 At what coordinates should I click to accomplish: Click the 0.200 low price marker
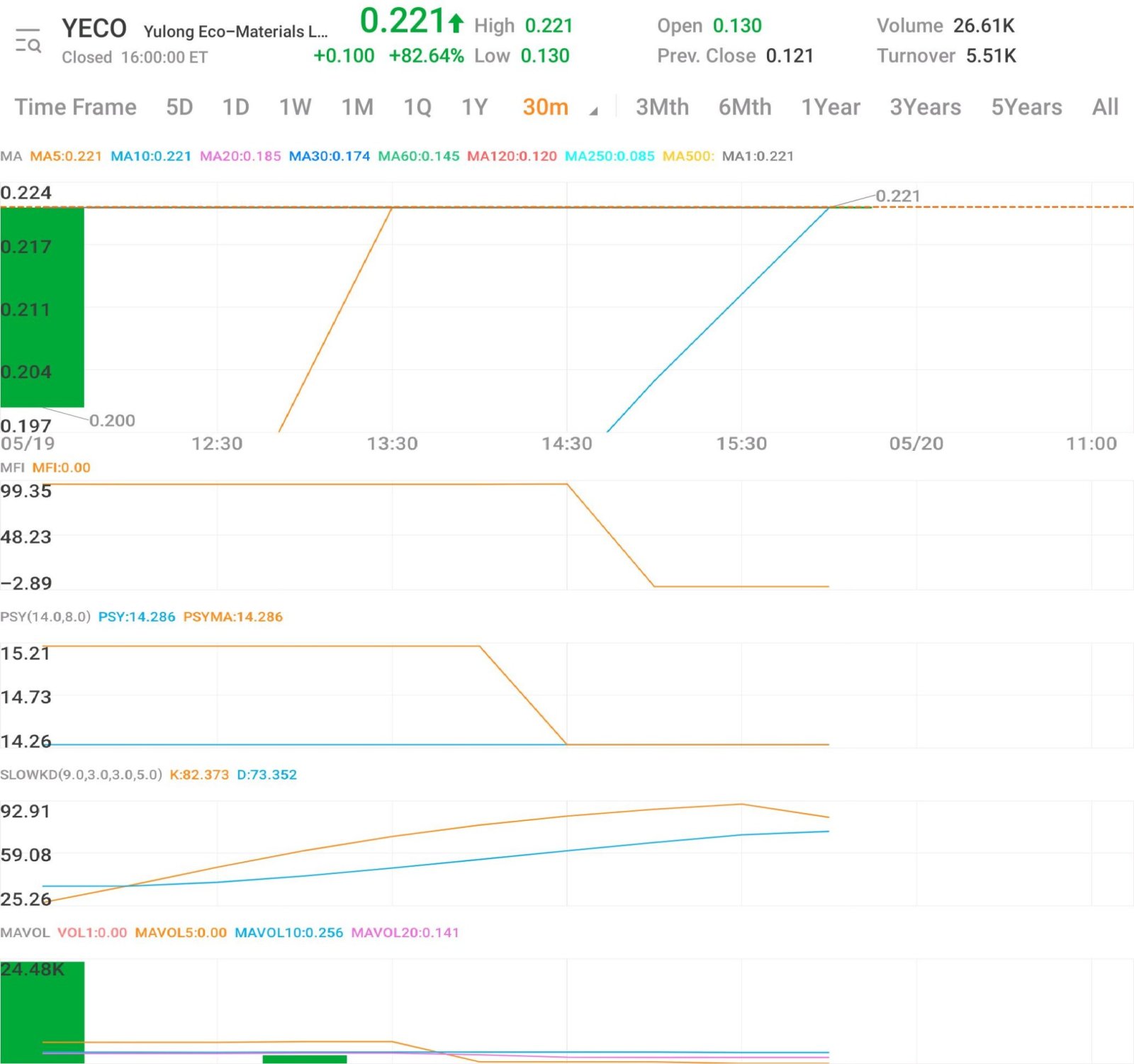pyautogui.click(x=112, y=420)
